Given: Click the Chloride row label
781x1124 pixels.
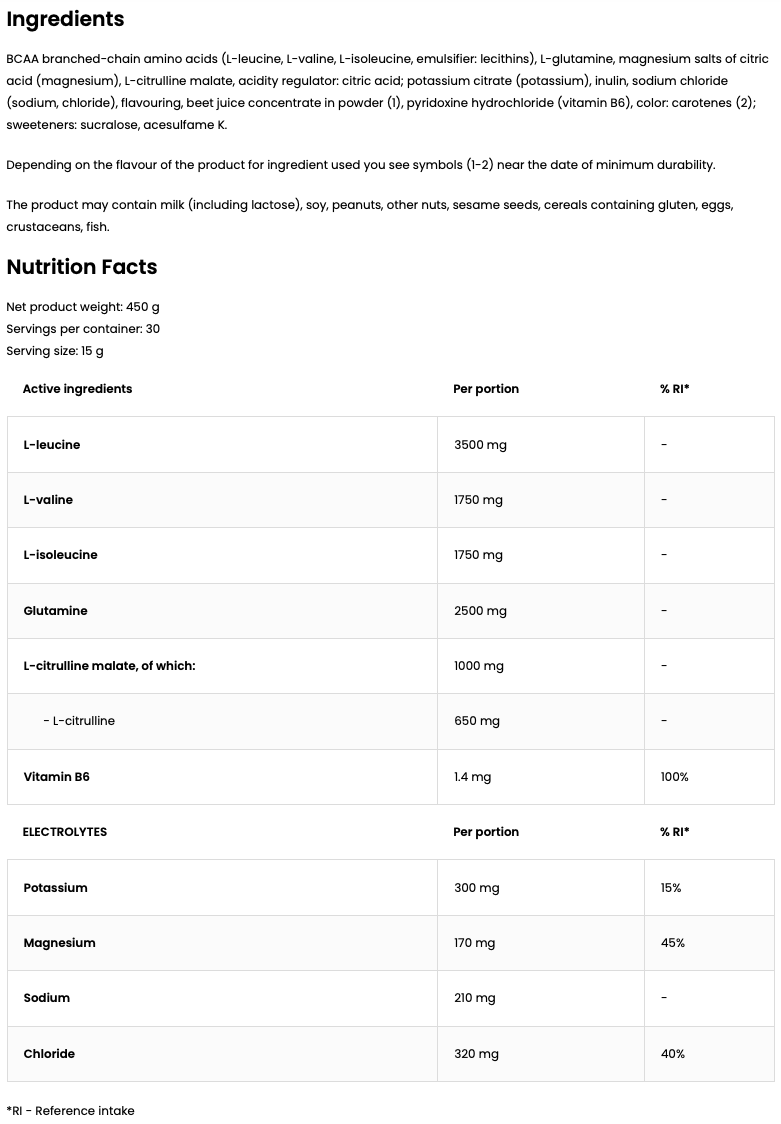Looking at the screenshot, I should coord(49,1054).
